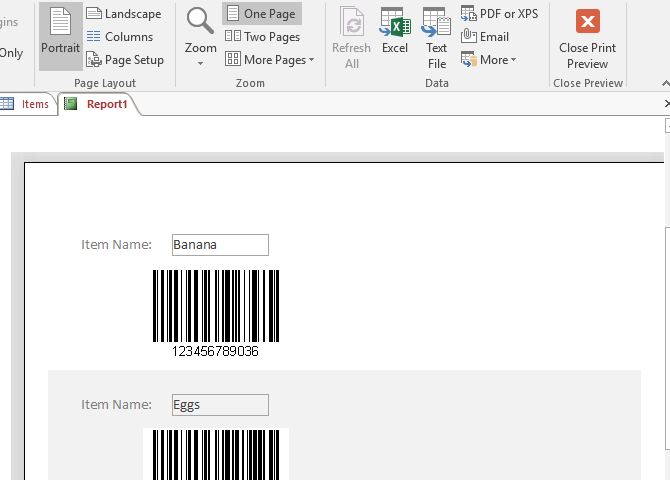Open the More Pages dropdown

270,60
